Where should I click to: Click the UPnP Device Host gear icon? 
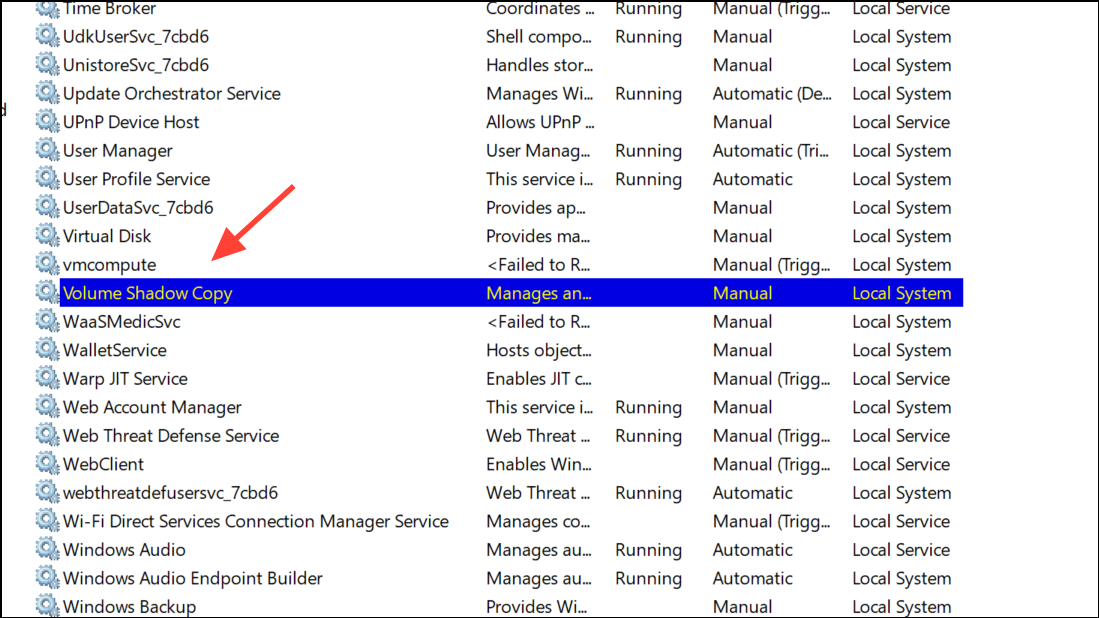click(47, 122)
